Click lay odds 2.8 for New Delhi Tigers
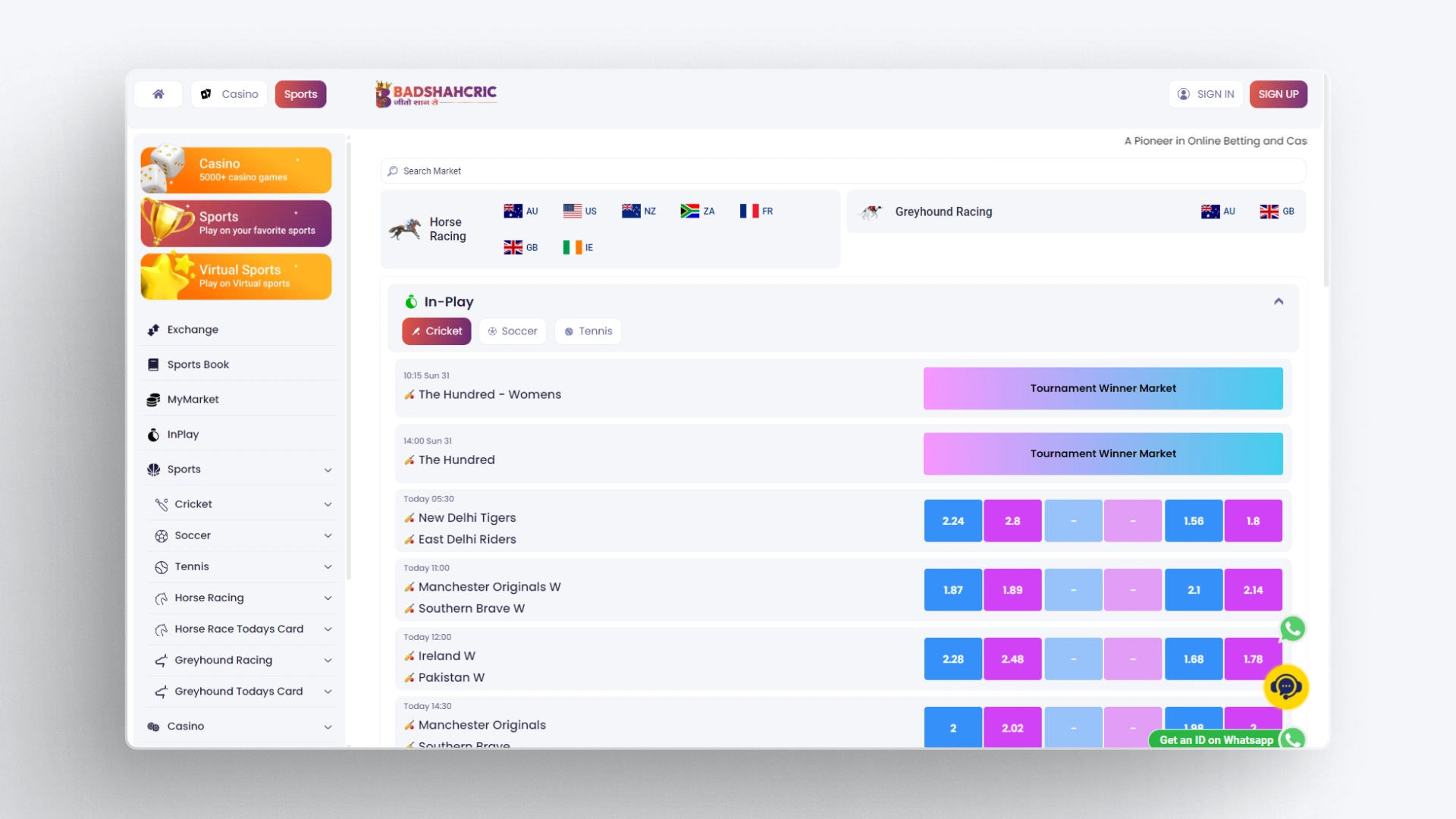 point(1012,521)
